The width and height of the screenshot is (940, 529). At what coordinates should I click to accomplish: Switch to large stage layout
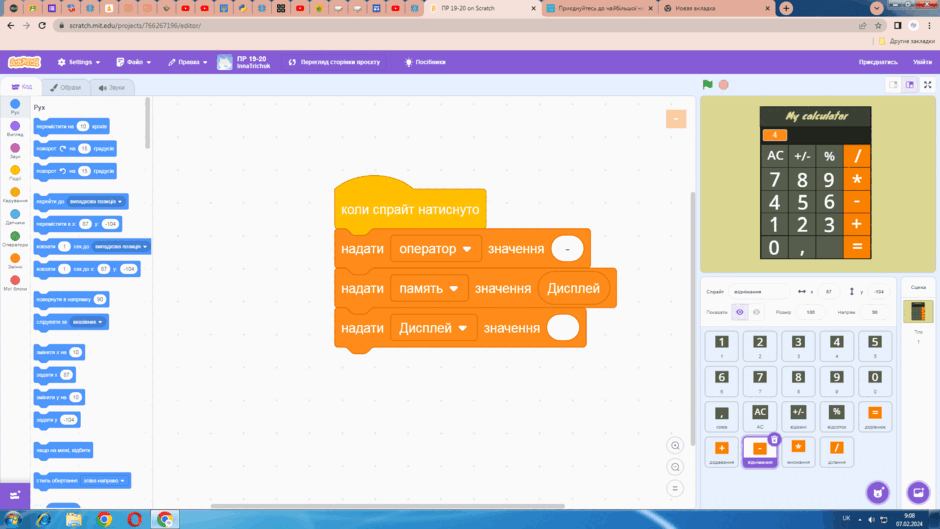(909, 85)
